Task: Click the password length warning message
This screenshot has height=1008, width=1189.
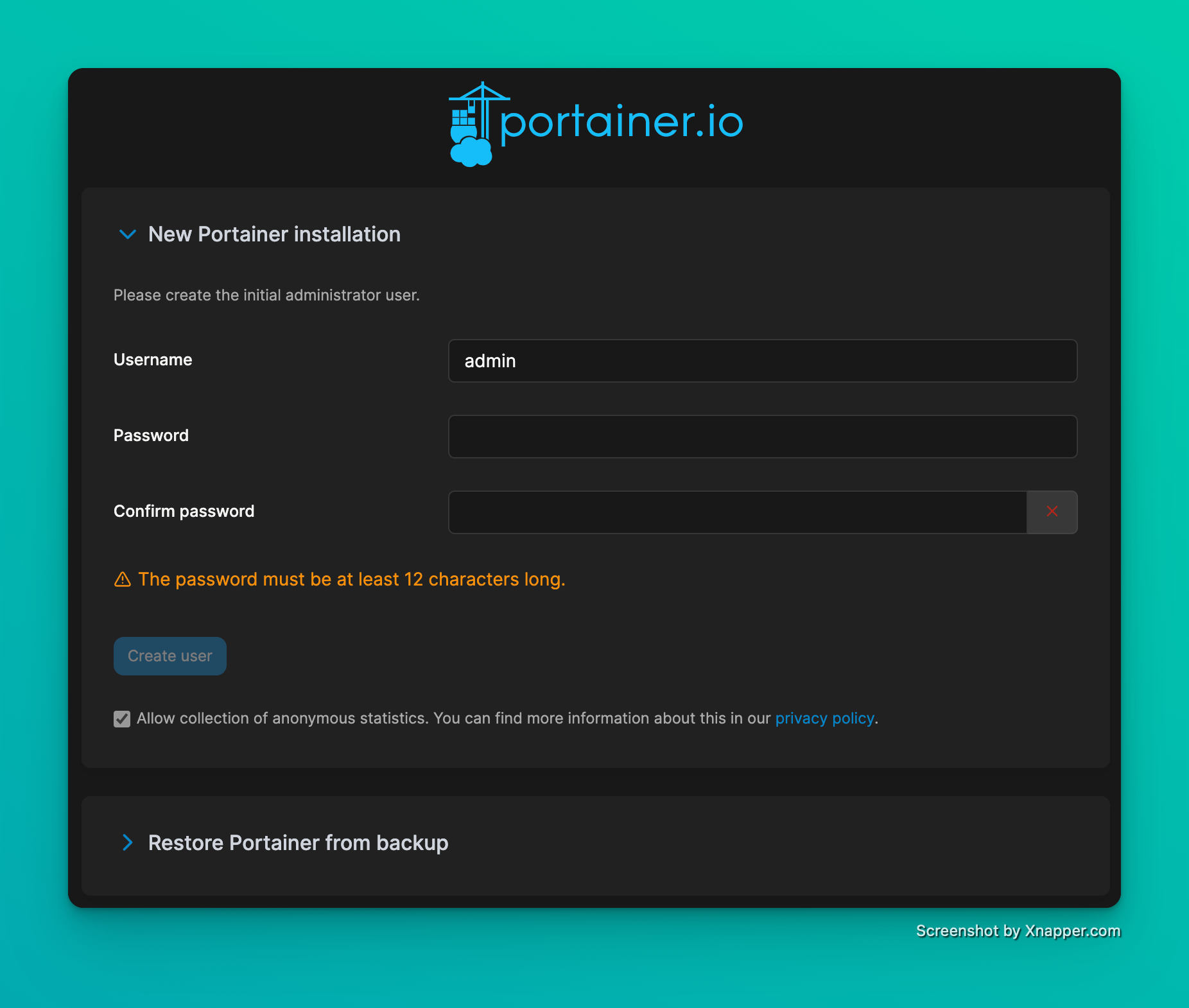Action: tap(352, 579)
